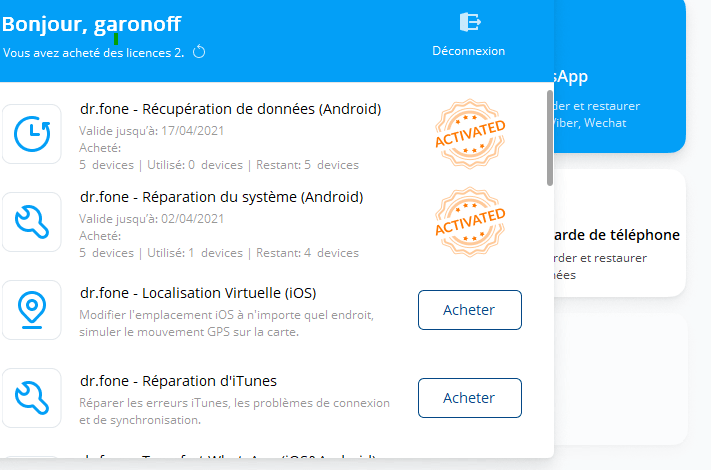Click the Déconnexion text label
This screenshot has width=711, height=470.
point(468,51)
